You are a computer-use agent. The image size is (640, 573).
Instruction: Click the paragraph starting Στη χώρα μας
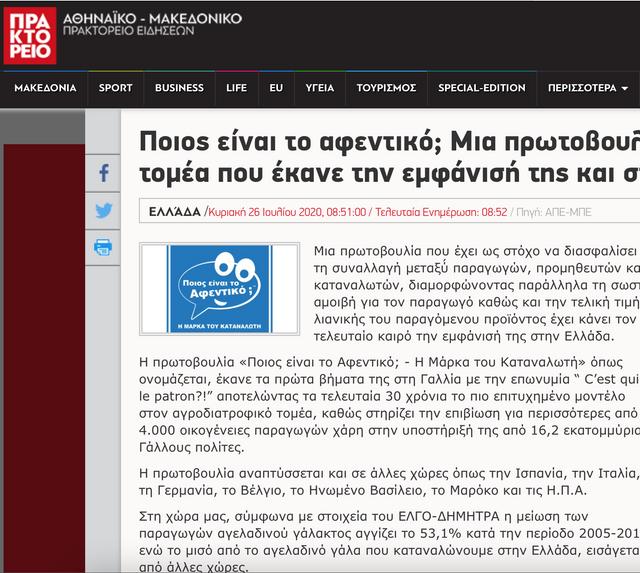389,542
